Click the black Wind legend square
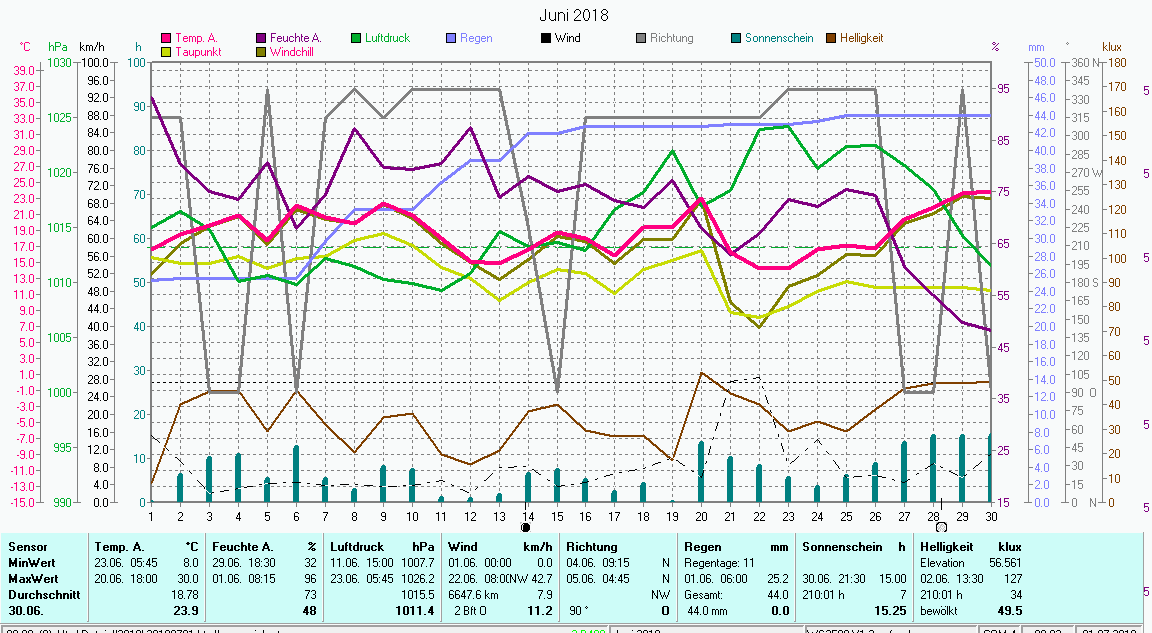 (x=546, y=38)
